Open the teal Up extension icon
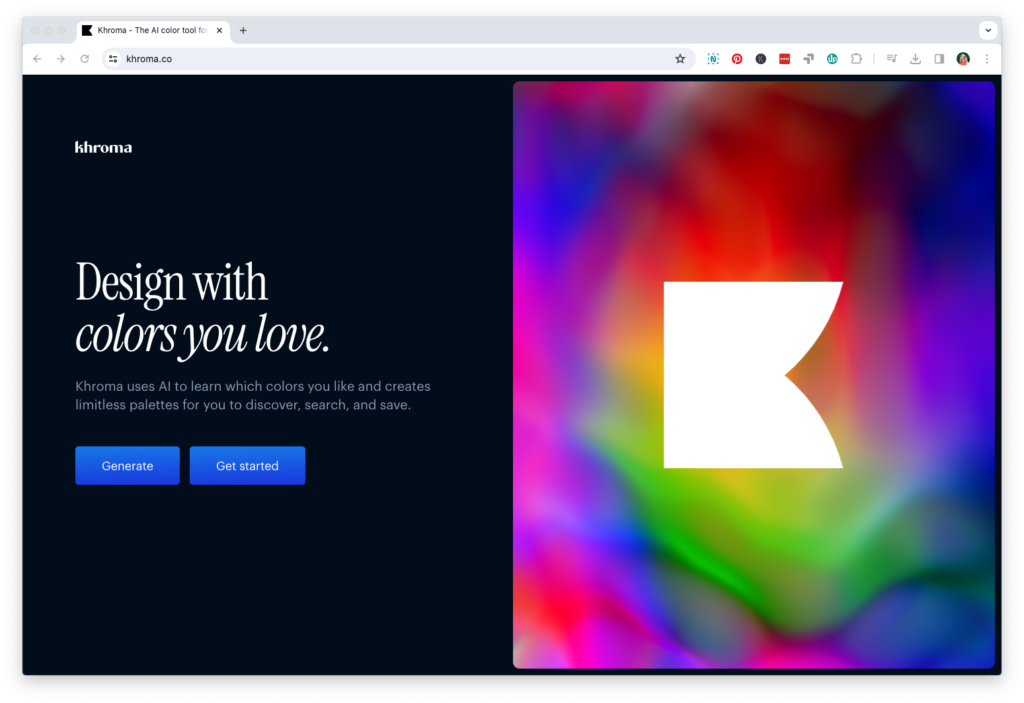The height and width of the screenshot is (703, 1024). (832, 59)
